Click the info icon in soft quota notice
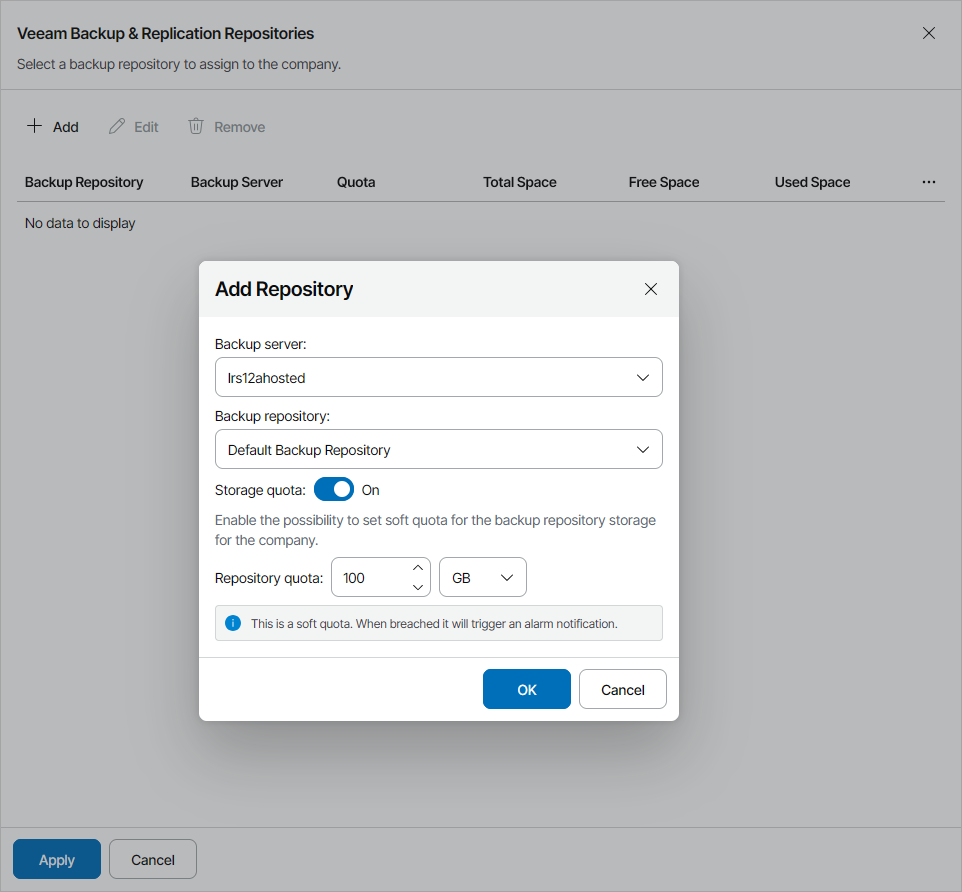962x892 pixels. [x=233, y=623]
